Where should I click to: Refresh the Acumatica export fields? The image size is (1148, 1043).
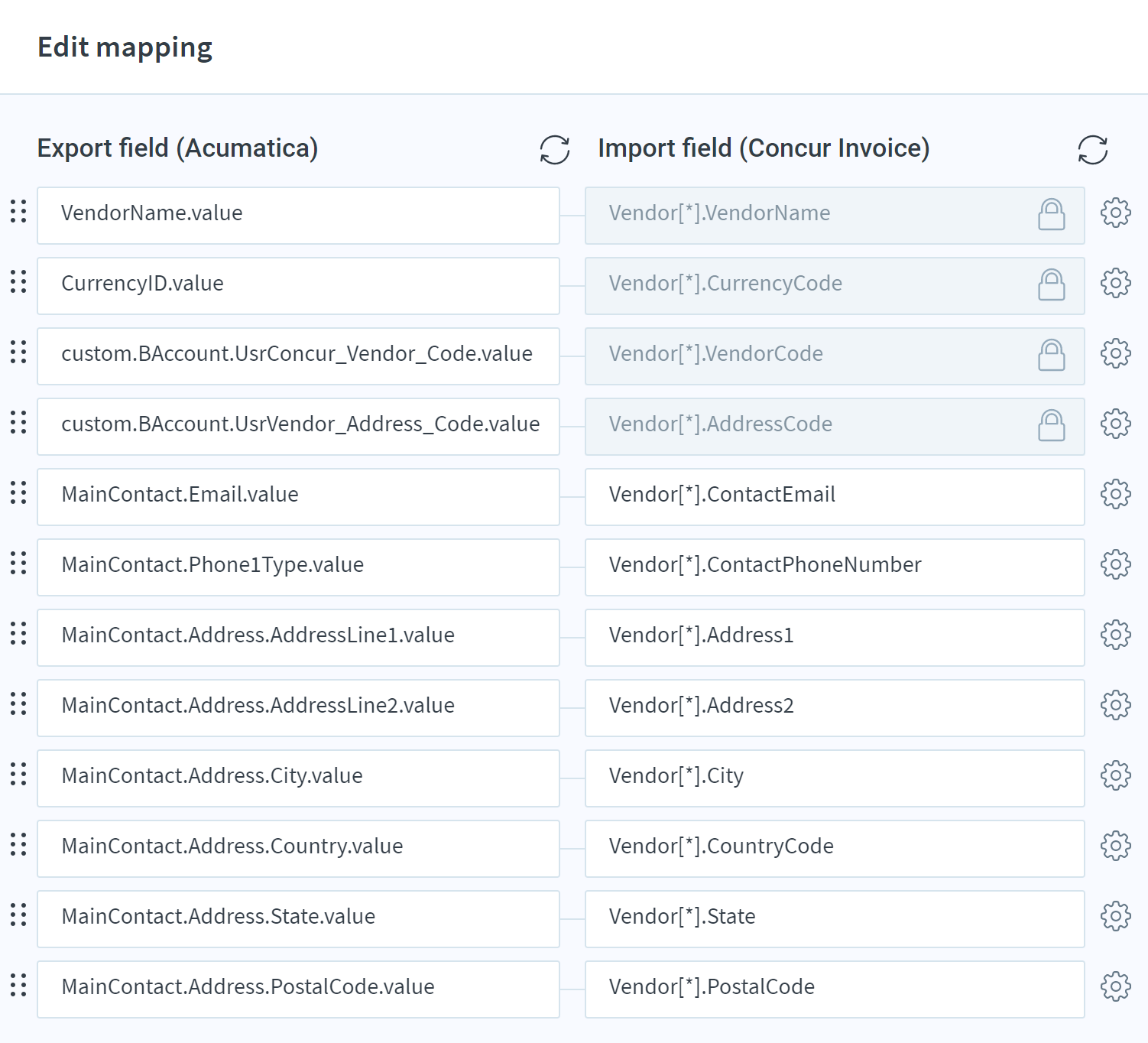coord(555,150)
